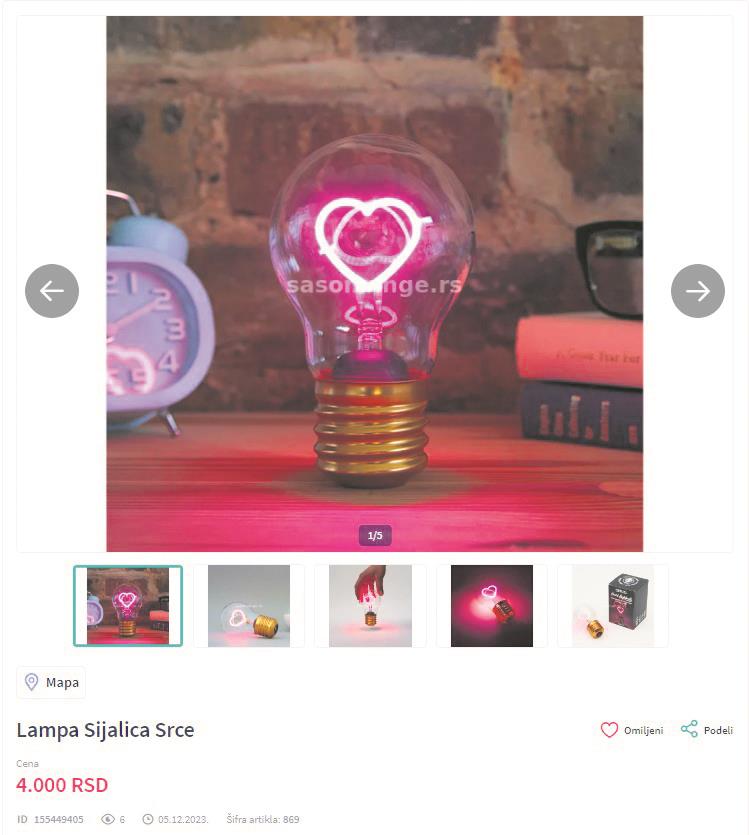
Task: Click the 1/5 image counter badge
Action: click(x=375, y=535)
